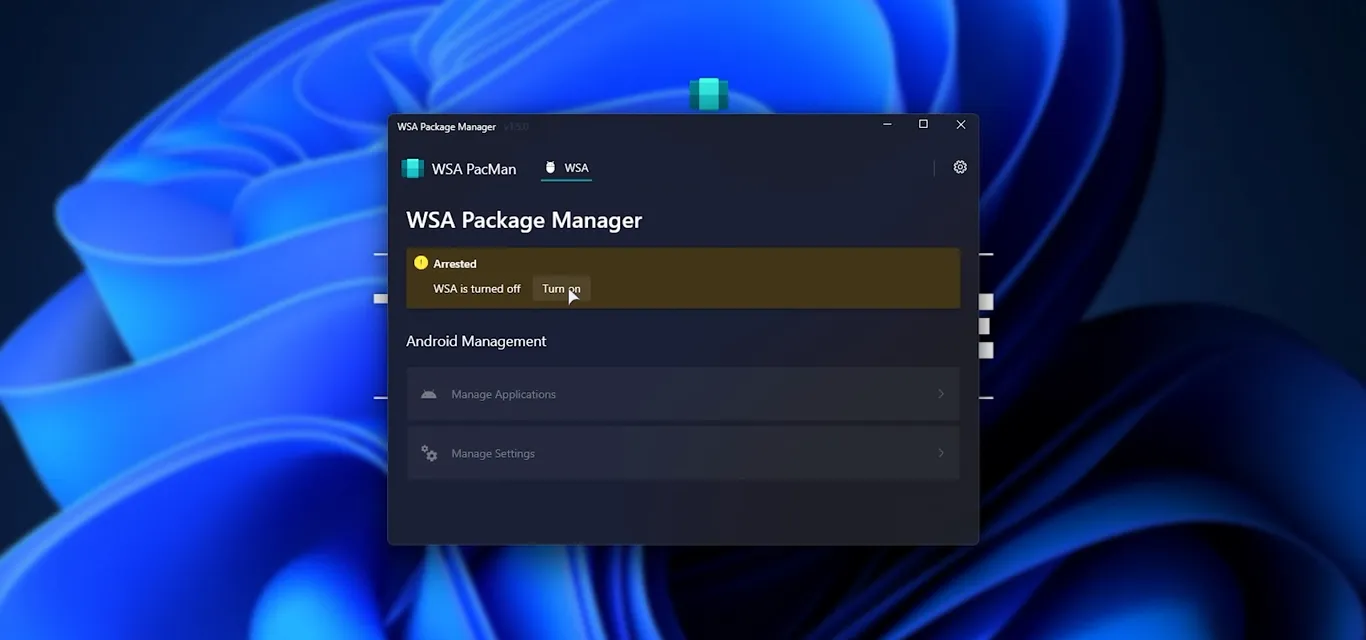Click the Arrested status label
The height and width of the screenshot is (640, 1366).
tap(455, 264)
